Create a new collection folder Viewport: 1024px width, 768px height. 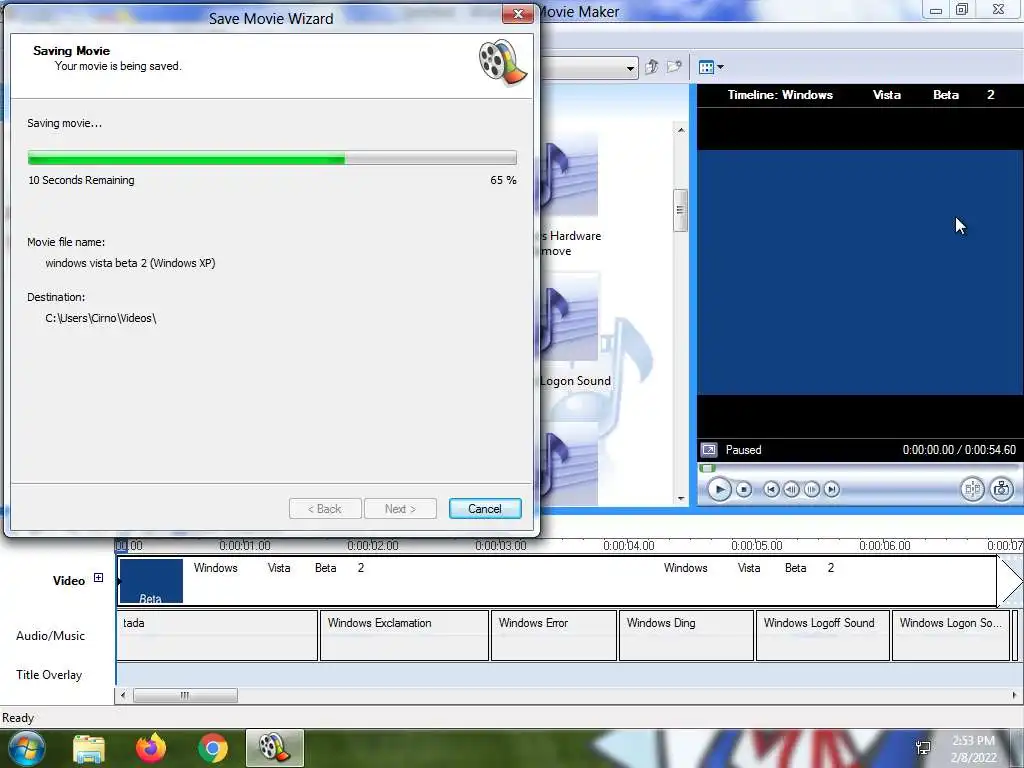674,67
